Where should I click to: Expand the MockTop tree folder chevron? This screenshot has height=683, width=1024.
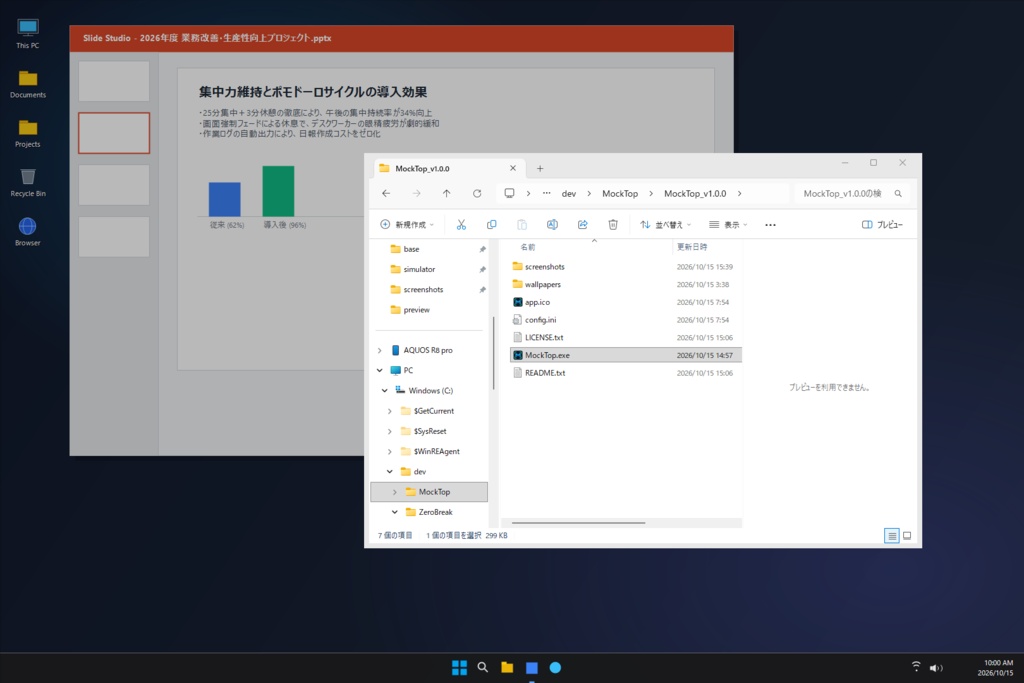pos(394,492)
